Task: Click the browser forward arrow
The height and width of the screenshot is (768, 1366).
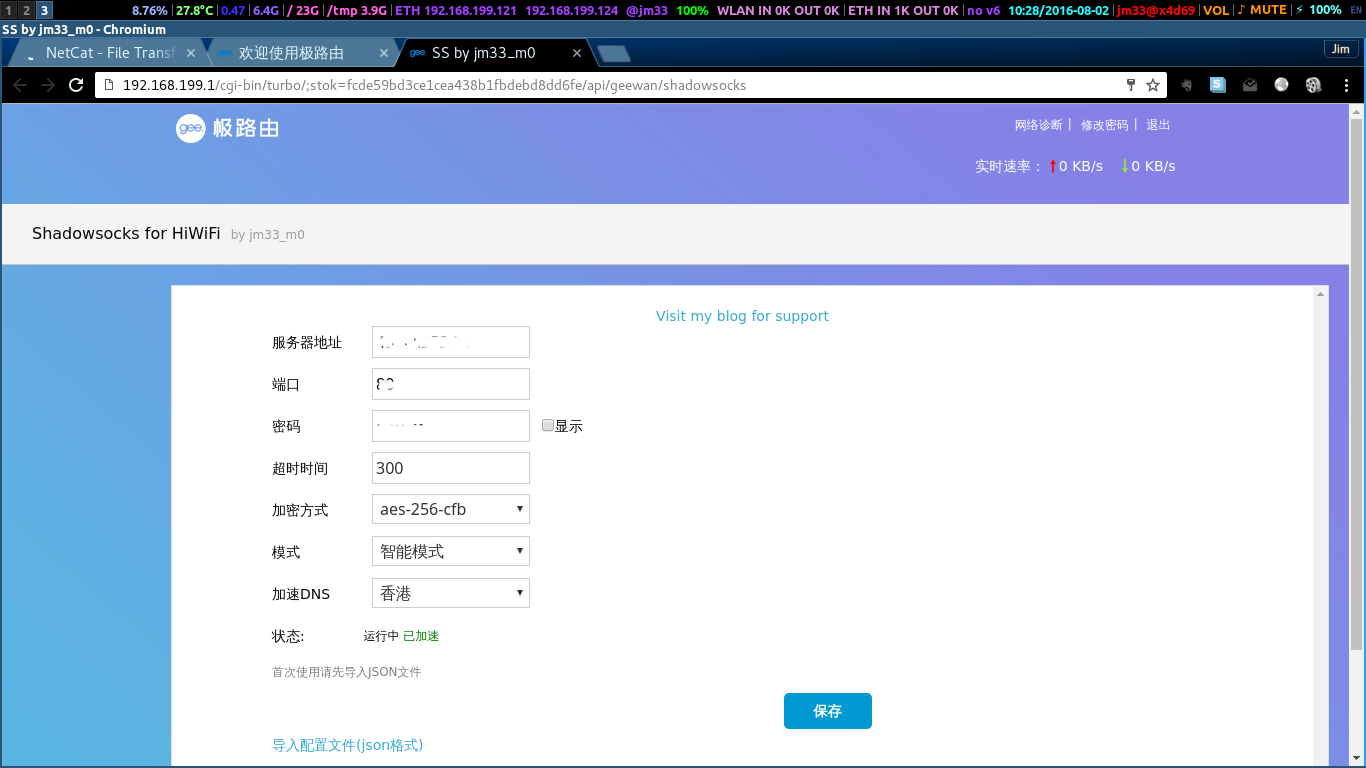Action: pyautogui.click(x=48, y=85)
